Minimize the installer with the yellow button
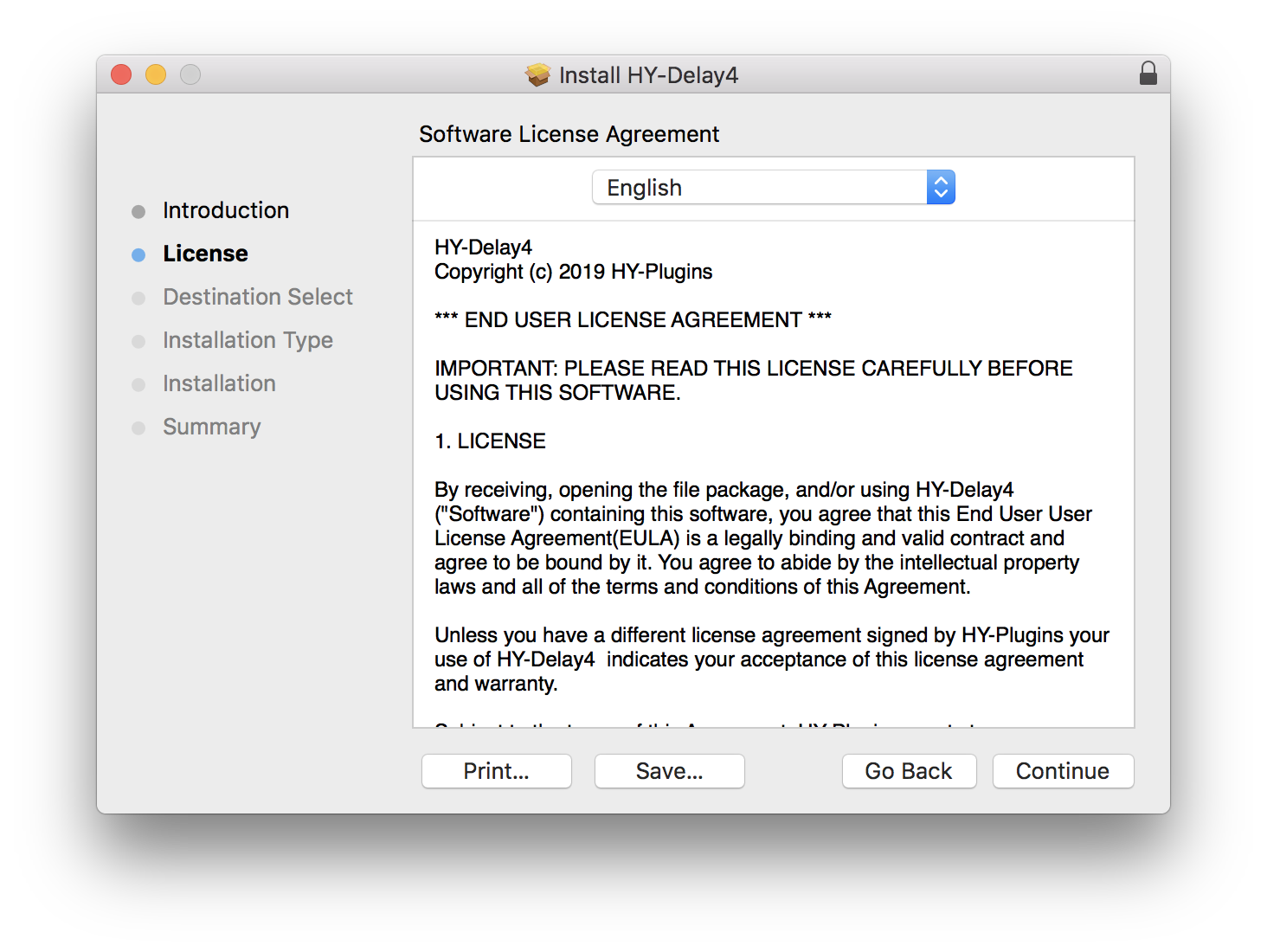This screenshot has width=1267, height=952. coord(156,74)
